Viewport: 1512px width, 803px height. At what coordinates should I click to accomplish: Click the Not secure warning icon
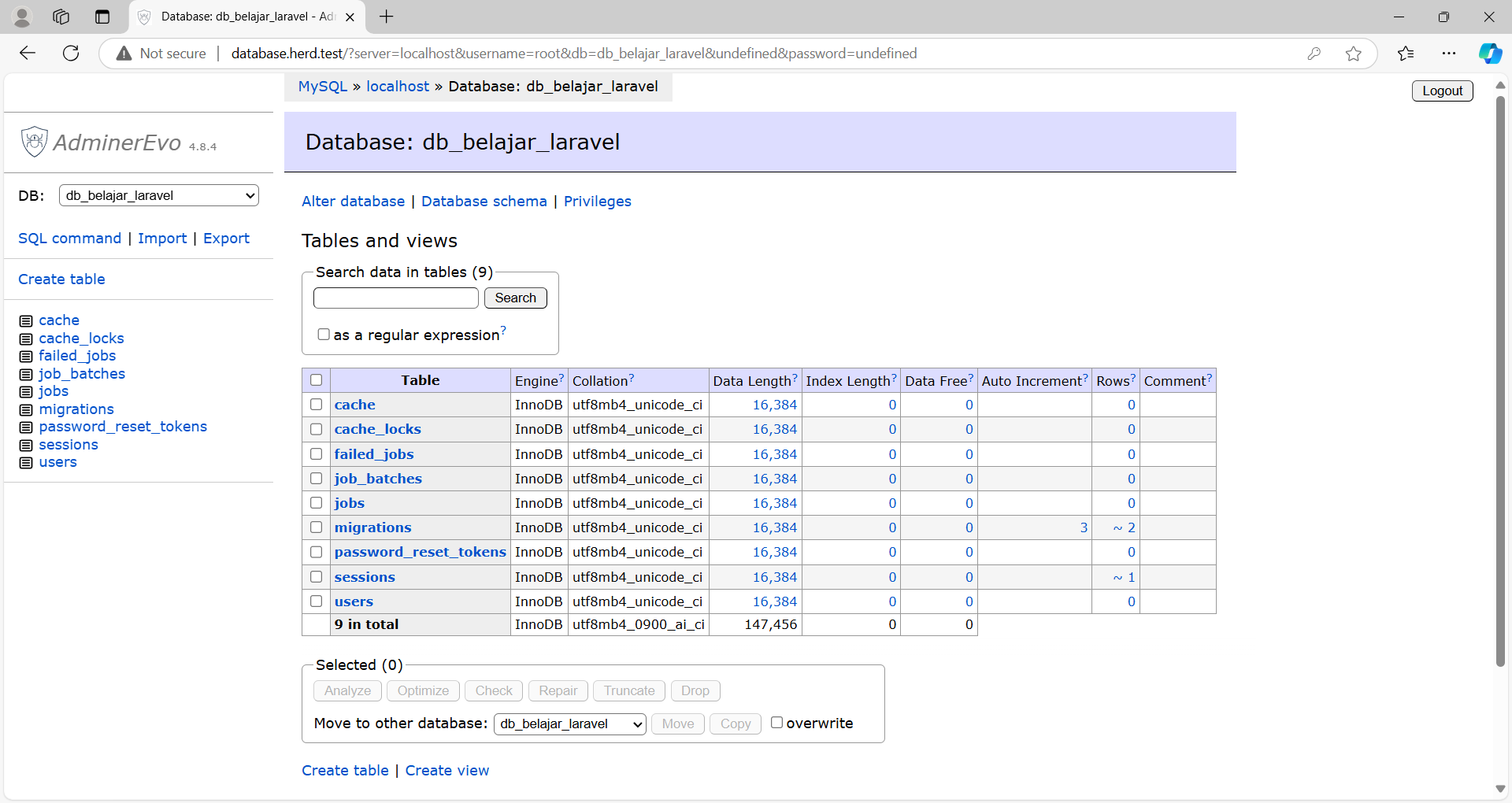[123, 53]
